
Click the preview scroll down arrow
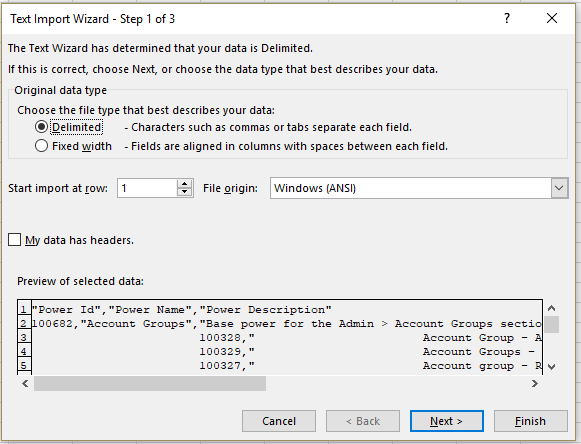551,367
